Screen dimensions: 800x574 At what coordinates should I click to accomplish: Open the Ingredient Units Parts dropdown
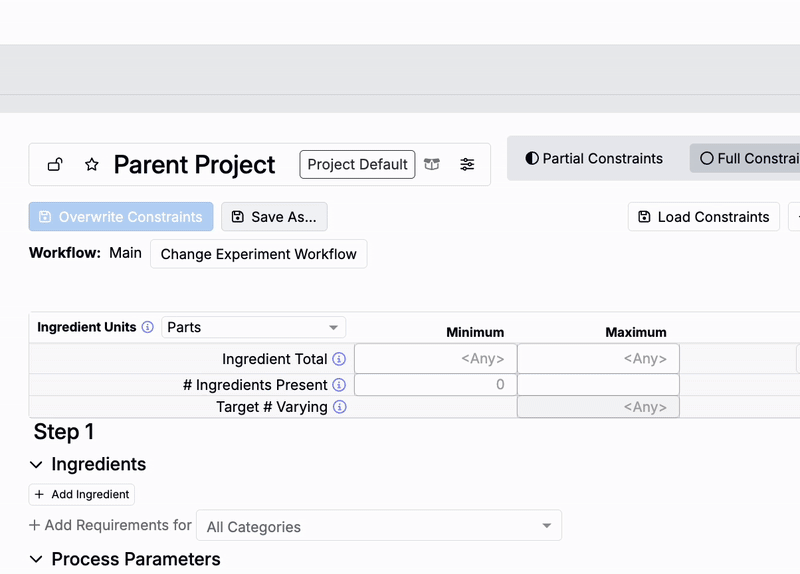coord(253,327)
